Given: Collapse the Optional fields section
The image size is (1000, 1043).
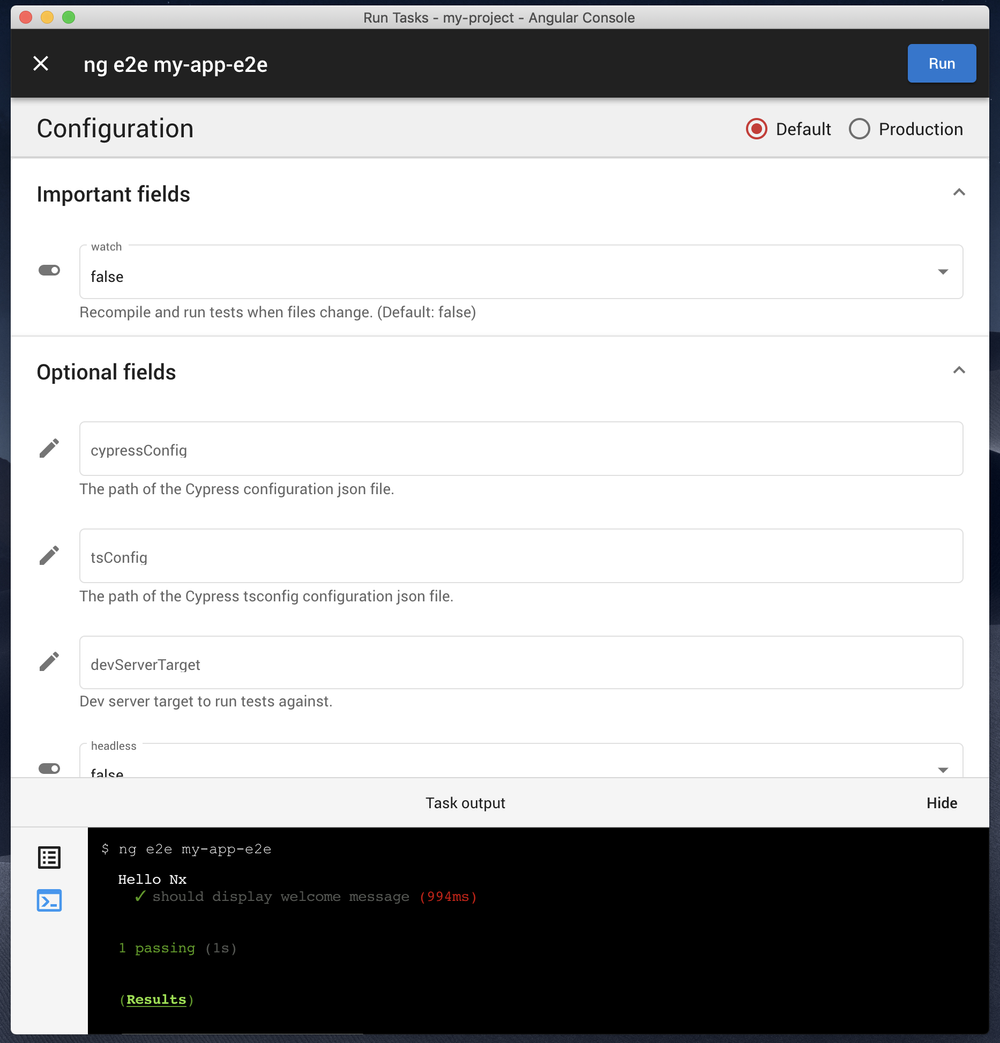Looking at the screenshot, I should [x=959, y=370].
